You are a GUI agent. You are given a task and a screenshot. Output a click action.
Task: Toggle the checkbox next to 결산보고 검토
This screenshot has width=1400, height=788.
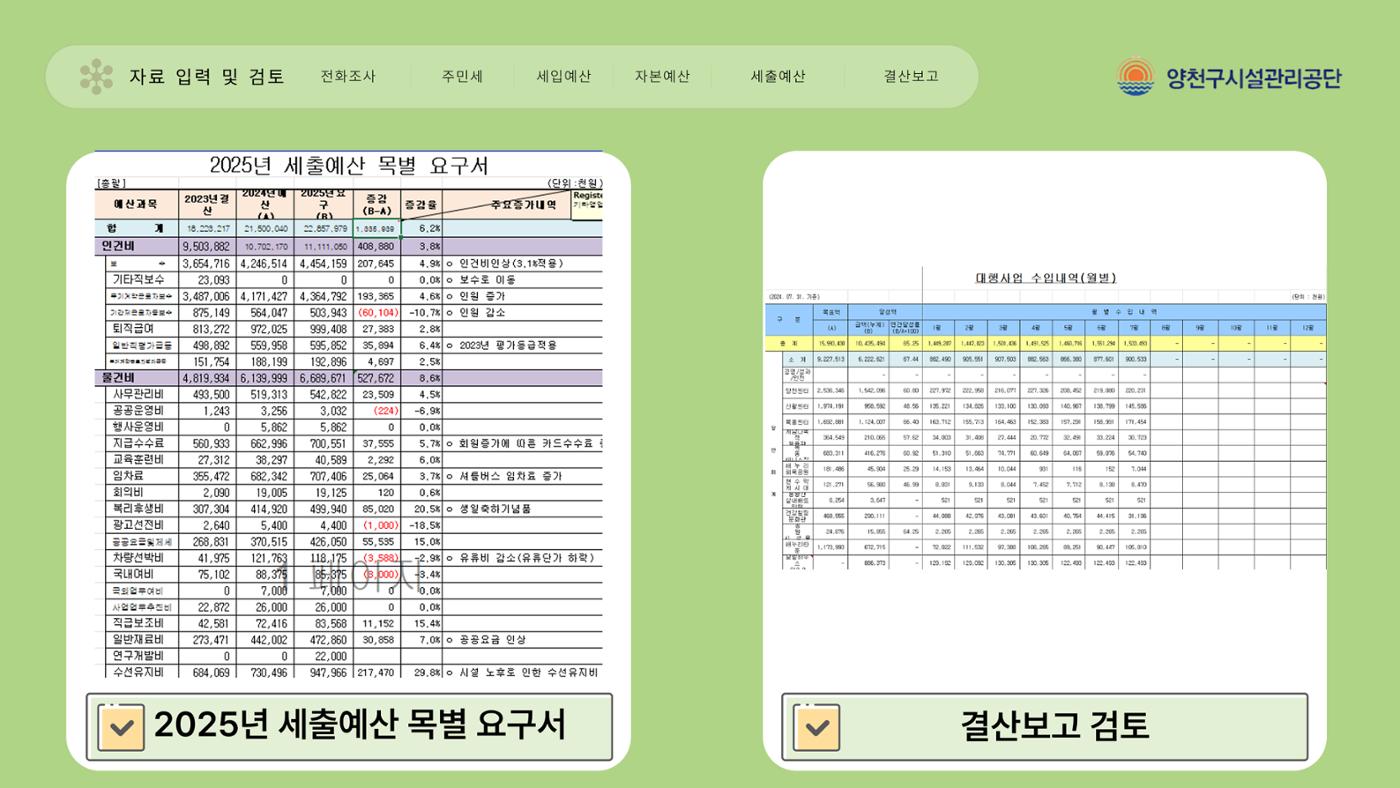click(816, 727)
